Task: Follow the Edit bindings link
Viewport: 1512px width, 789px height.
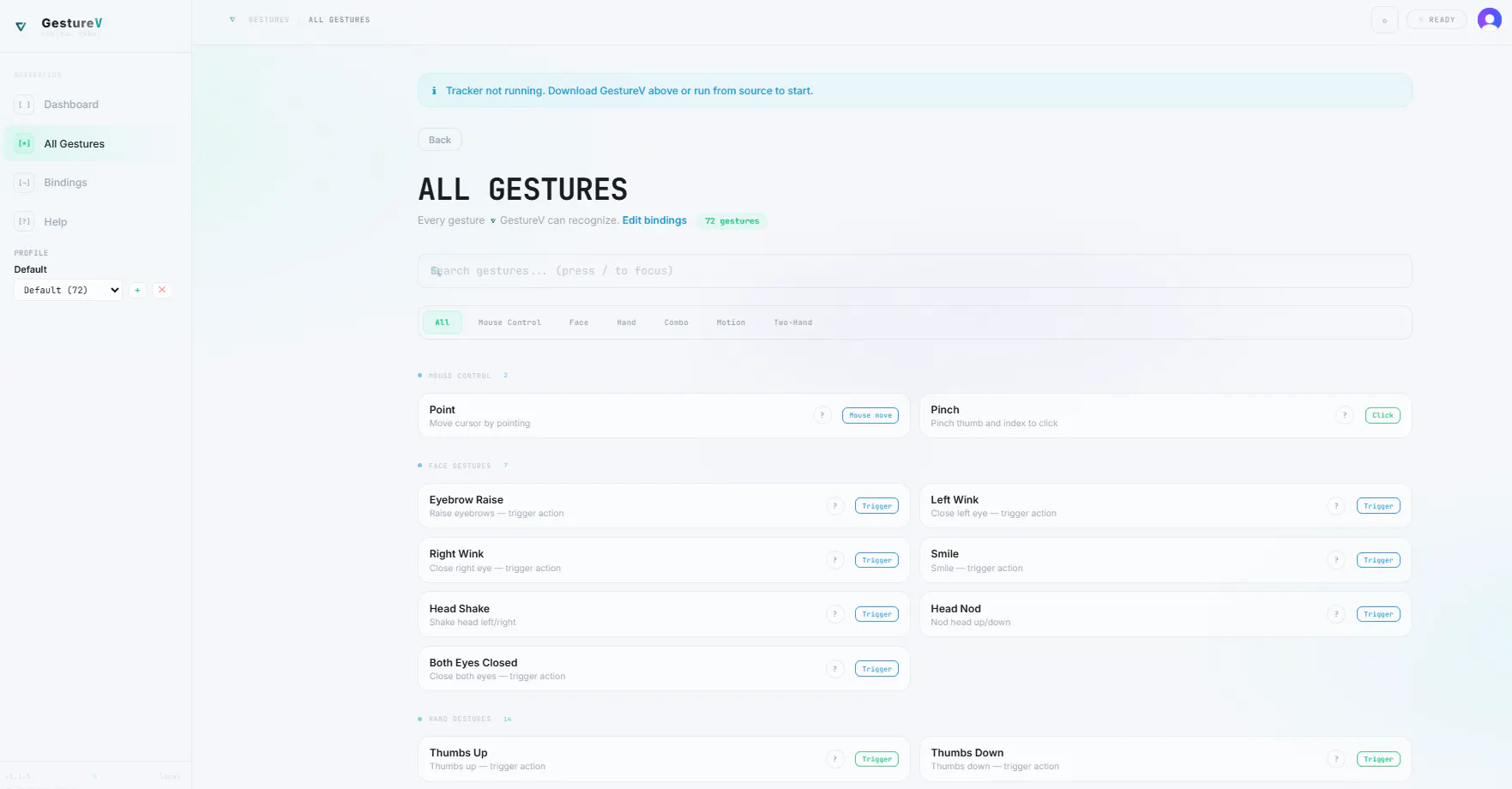Action: tap(654, 220)
